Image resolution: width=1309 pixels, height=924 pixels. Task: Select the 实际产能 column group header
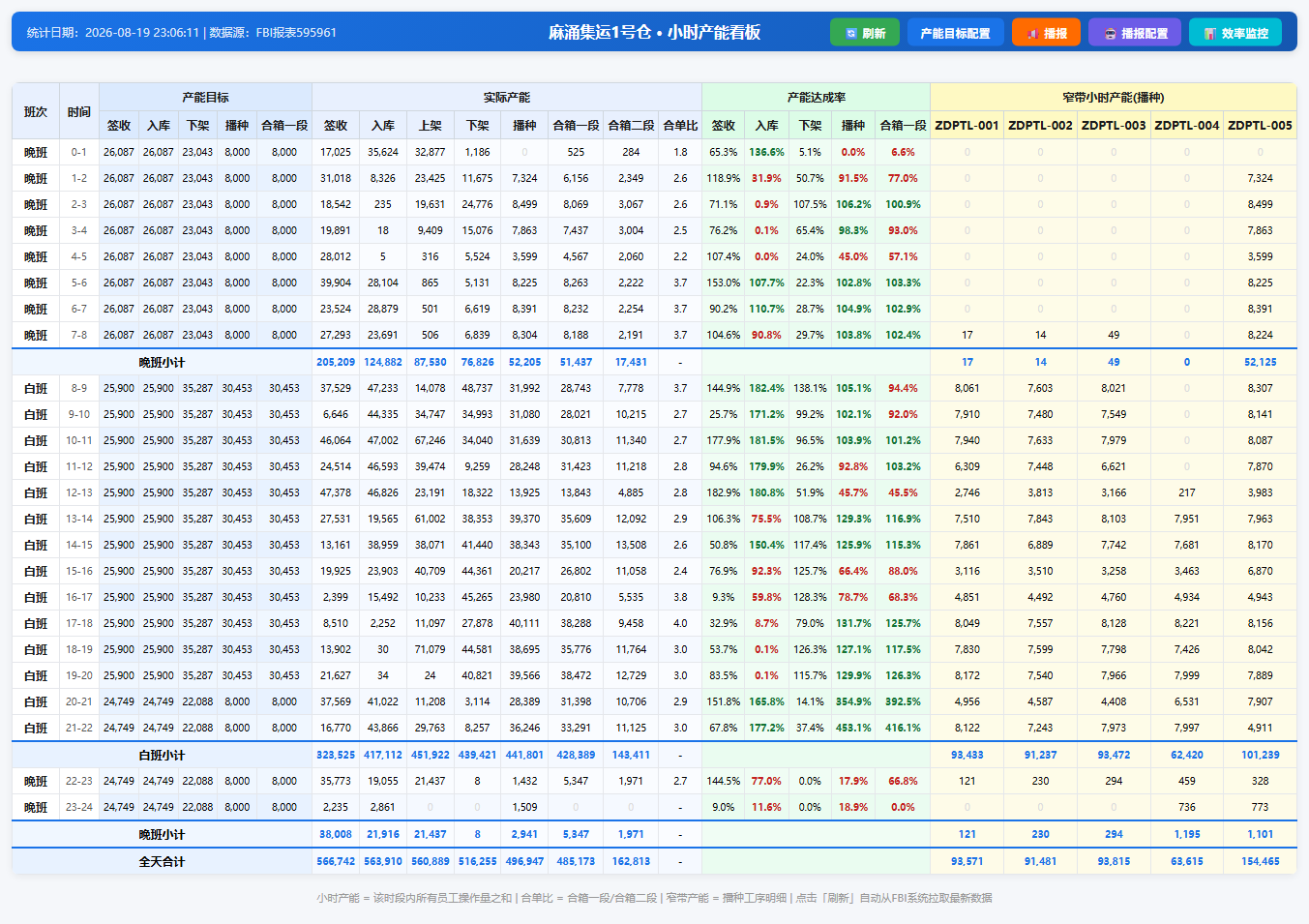507,97
